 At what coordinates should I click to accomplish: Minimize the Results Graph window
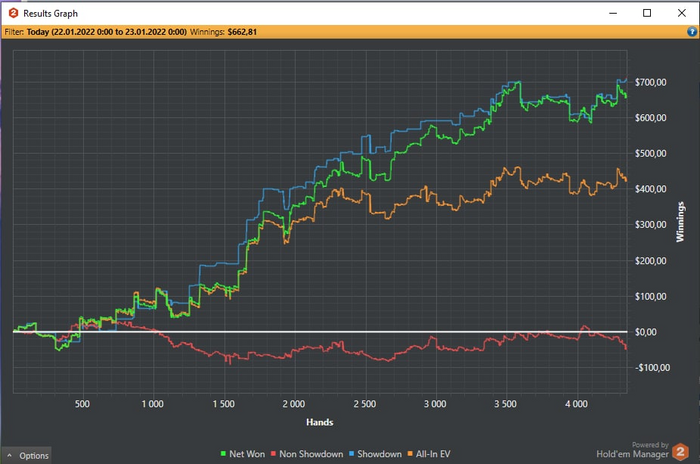click(x=613, y=13)
